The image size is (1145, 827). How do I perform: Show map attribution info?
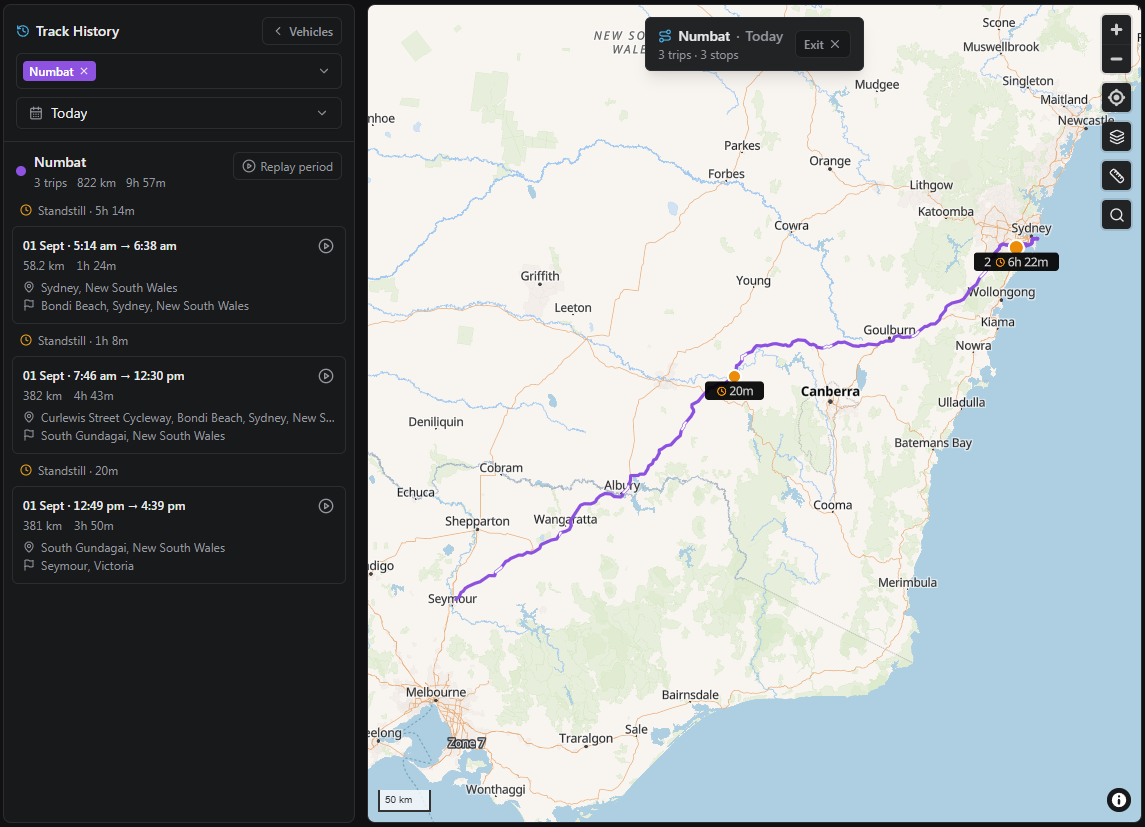[x=1118, y=800]
